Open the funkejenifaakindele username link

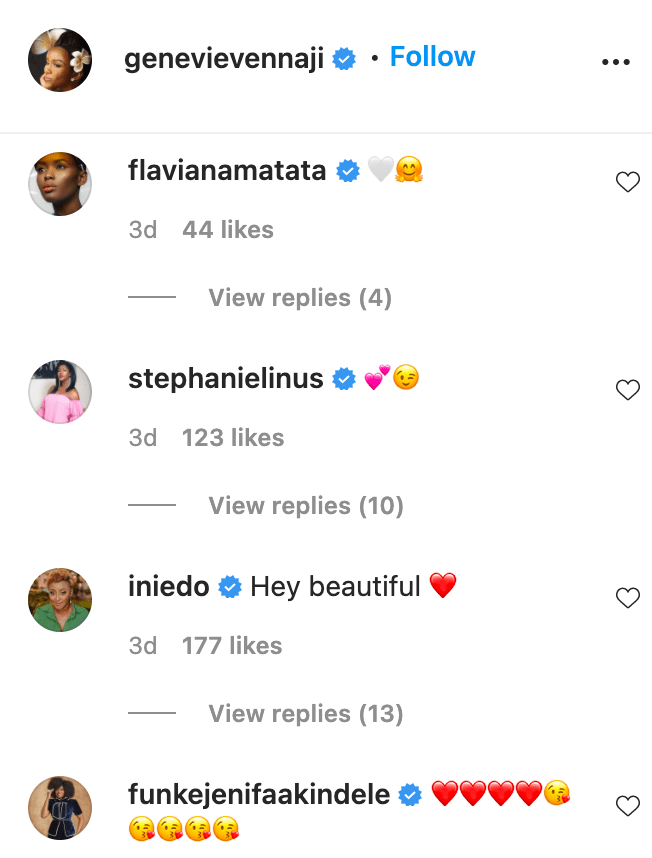259,795
